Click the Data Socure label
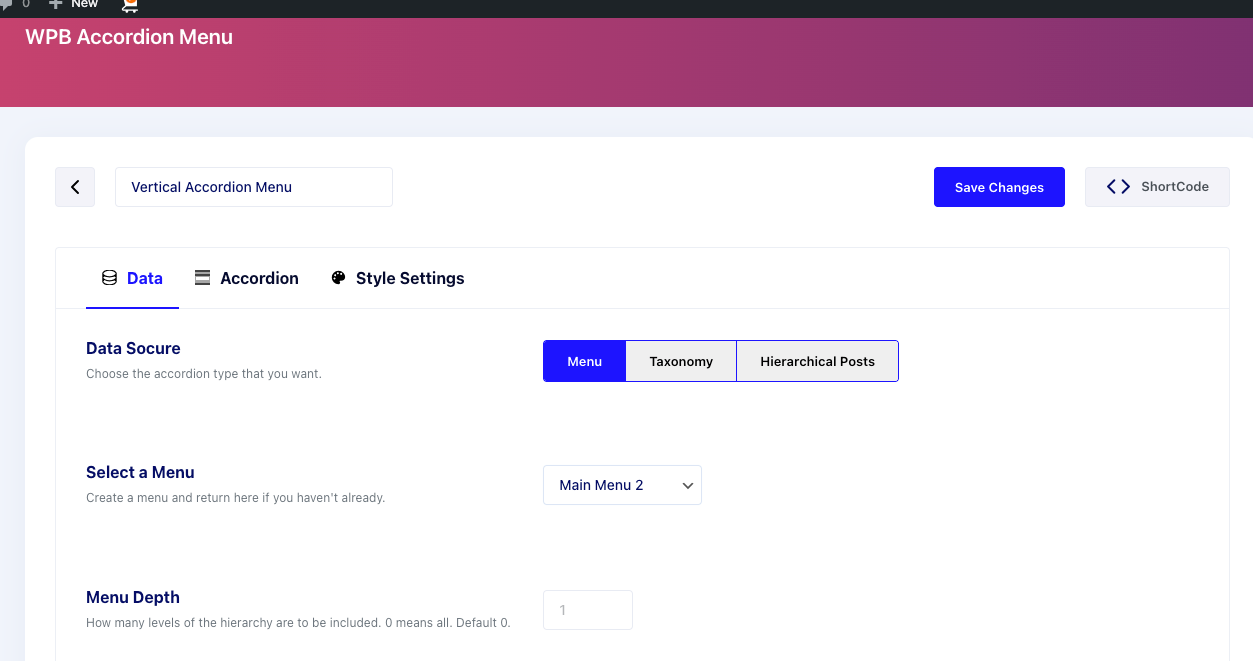 coord(133,348)
